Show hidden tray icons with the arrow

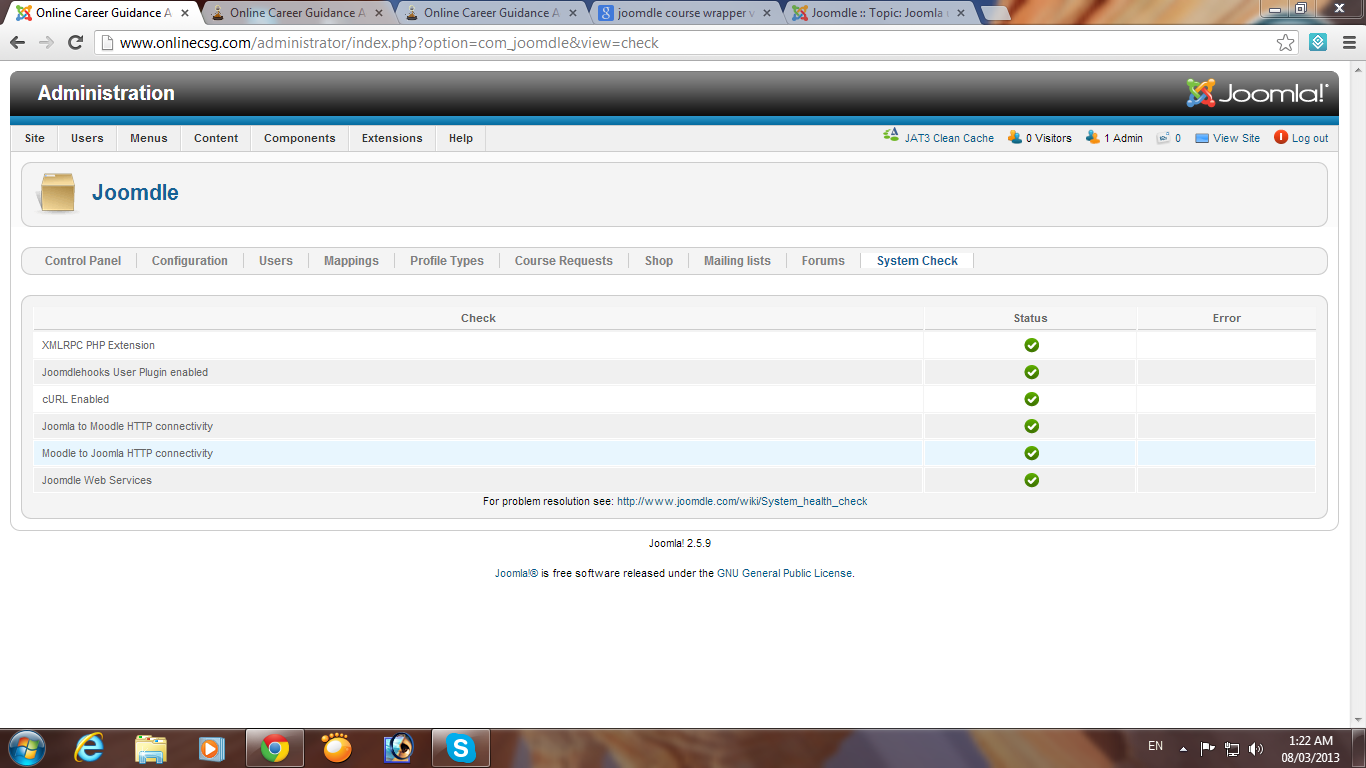[1184, 748]
